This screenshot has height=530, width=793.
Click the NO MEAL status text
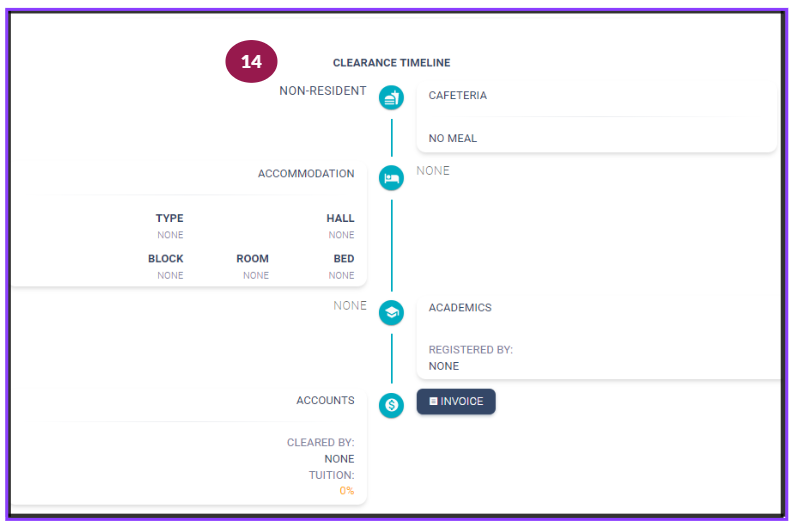pyautogui.click(x=453, y=138)
